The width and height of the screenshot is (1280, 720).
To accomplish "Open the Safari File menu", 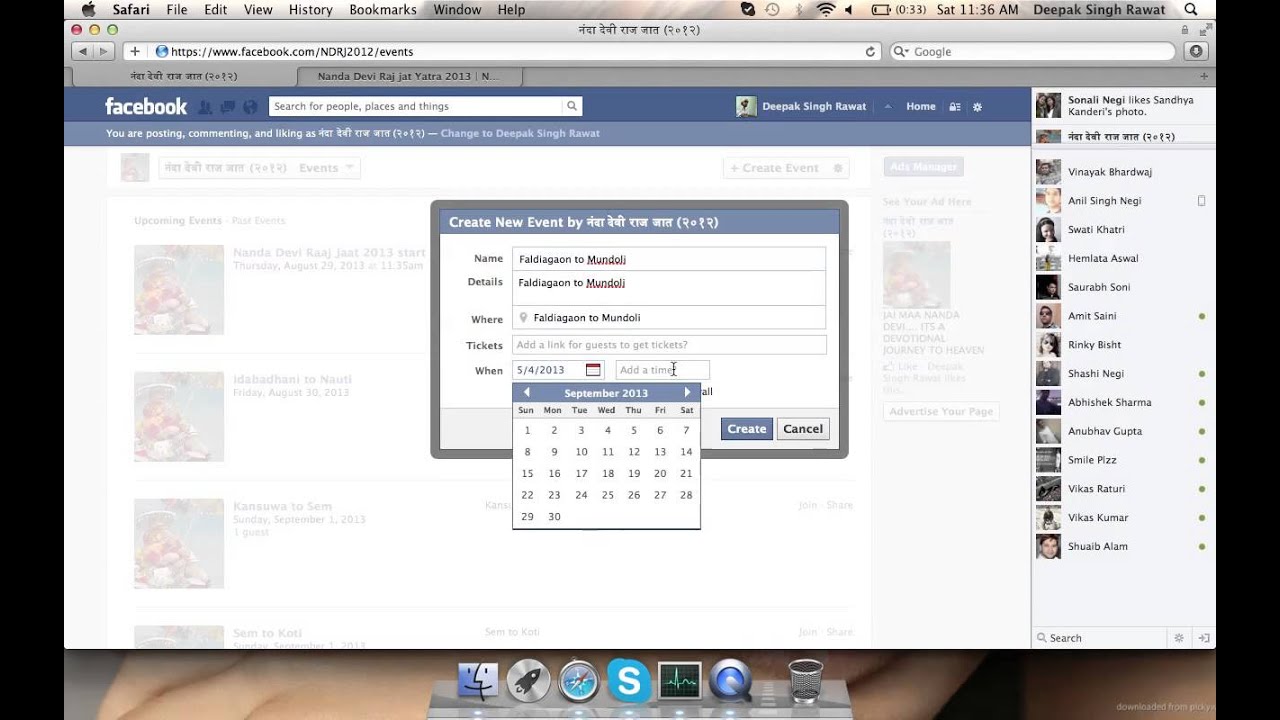I will pyautogui.click(x=177, y=9).
